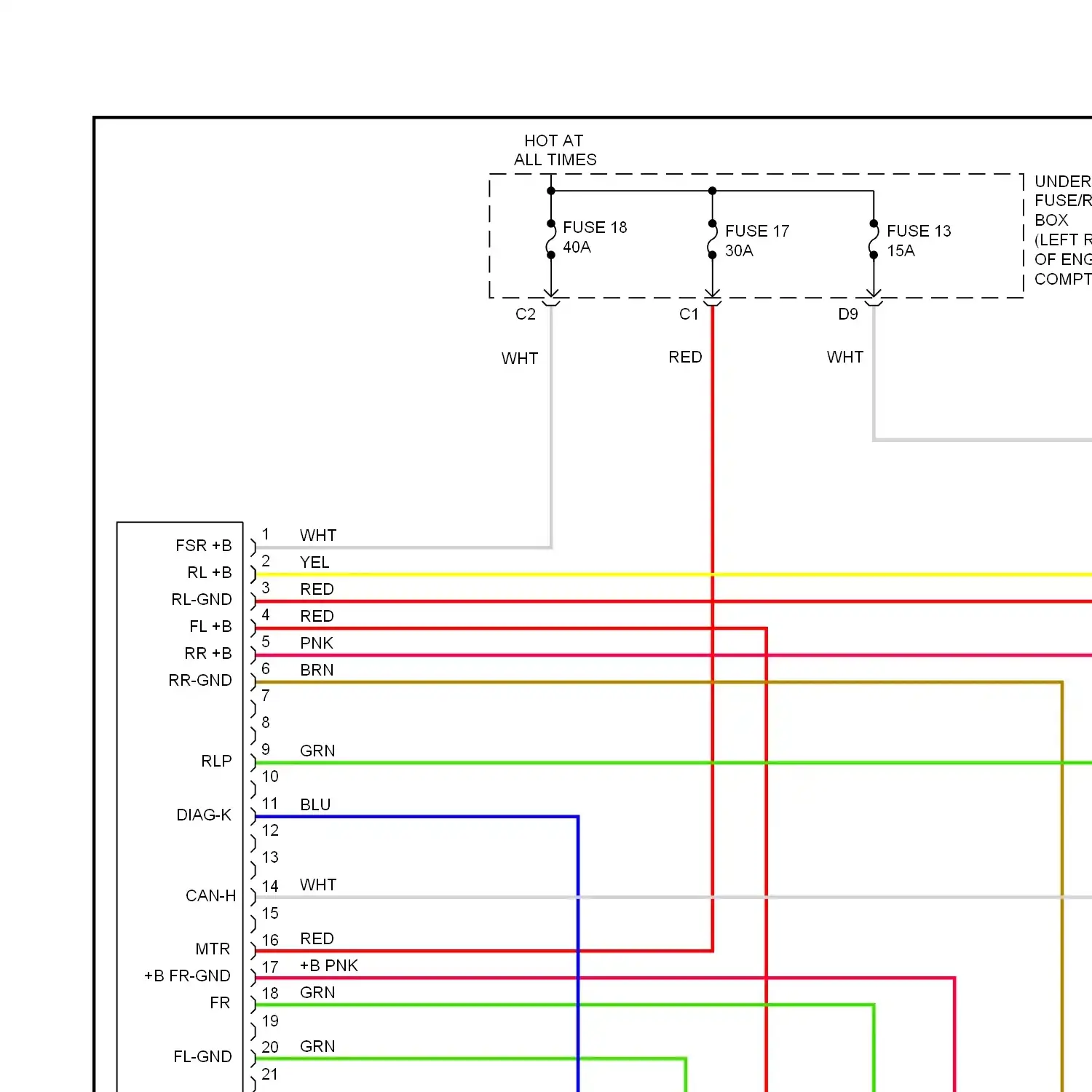The image size is (1092, 1092).
Task: Click the "RR +B" terminal name
Action: [x=208, y=653]
